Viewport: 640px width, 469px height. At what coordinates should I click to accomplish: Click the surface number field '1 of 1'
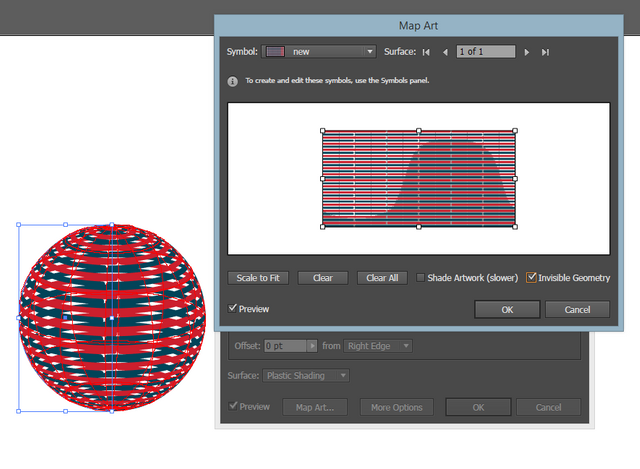(x=486, y=51)
